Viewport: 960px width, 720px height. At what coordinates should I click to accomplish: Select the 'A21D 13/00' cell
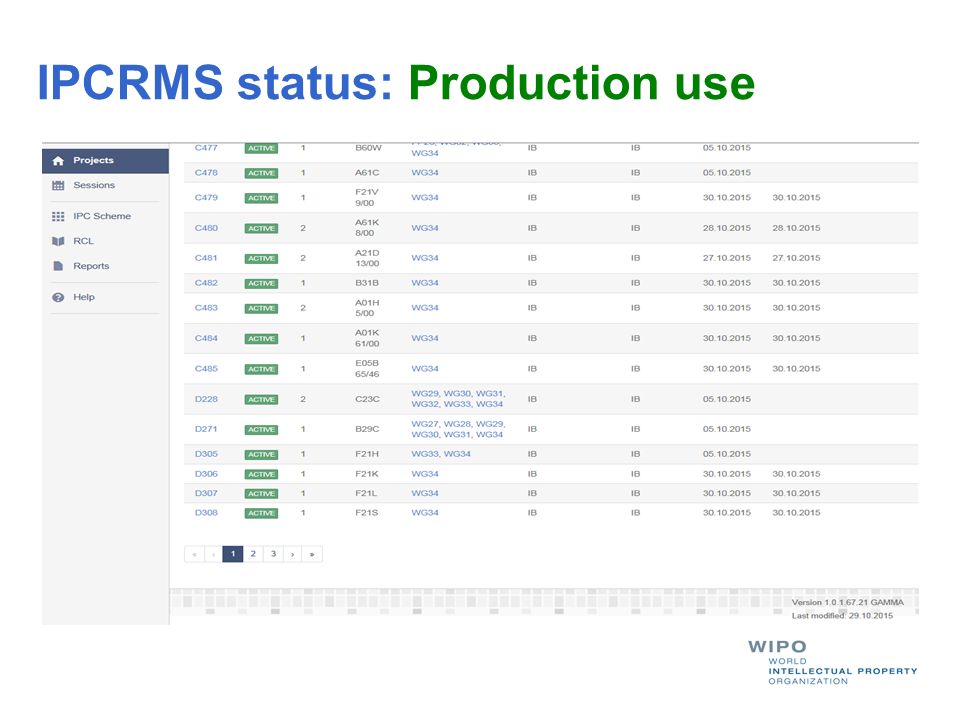(367, 258)
